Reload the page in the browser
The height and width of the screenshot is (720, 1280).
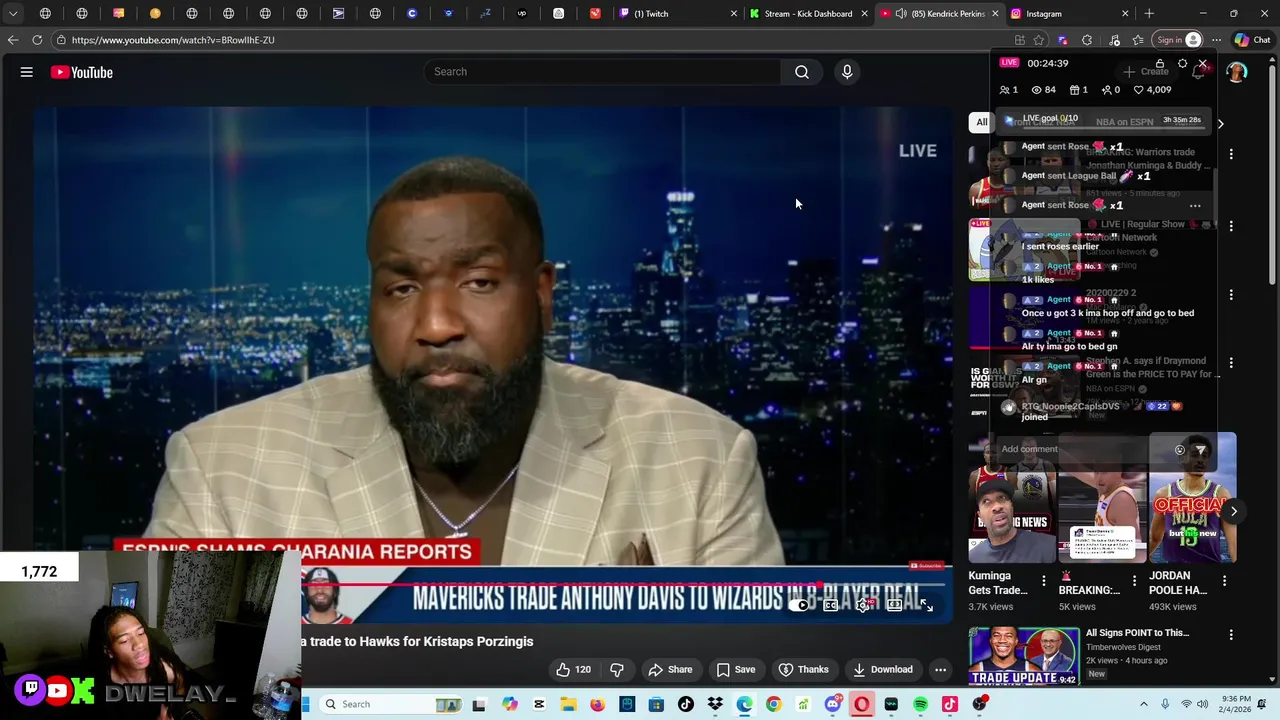coord(37,40)
